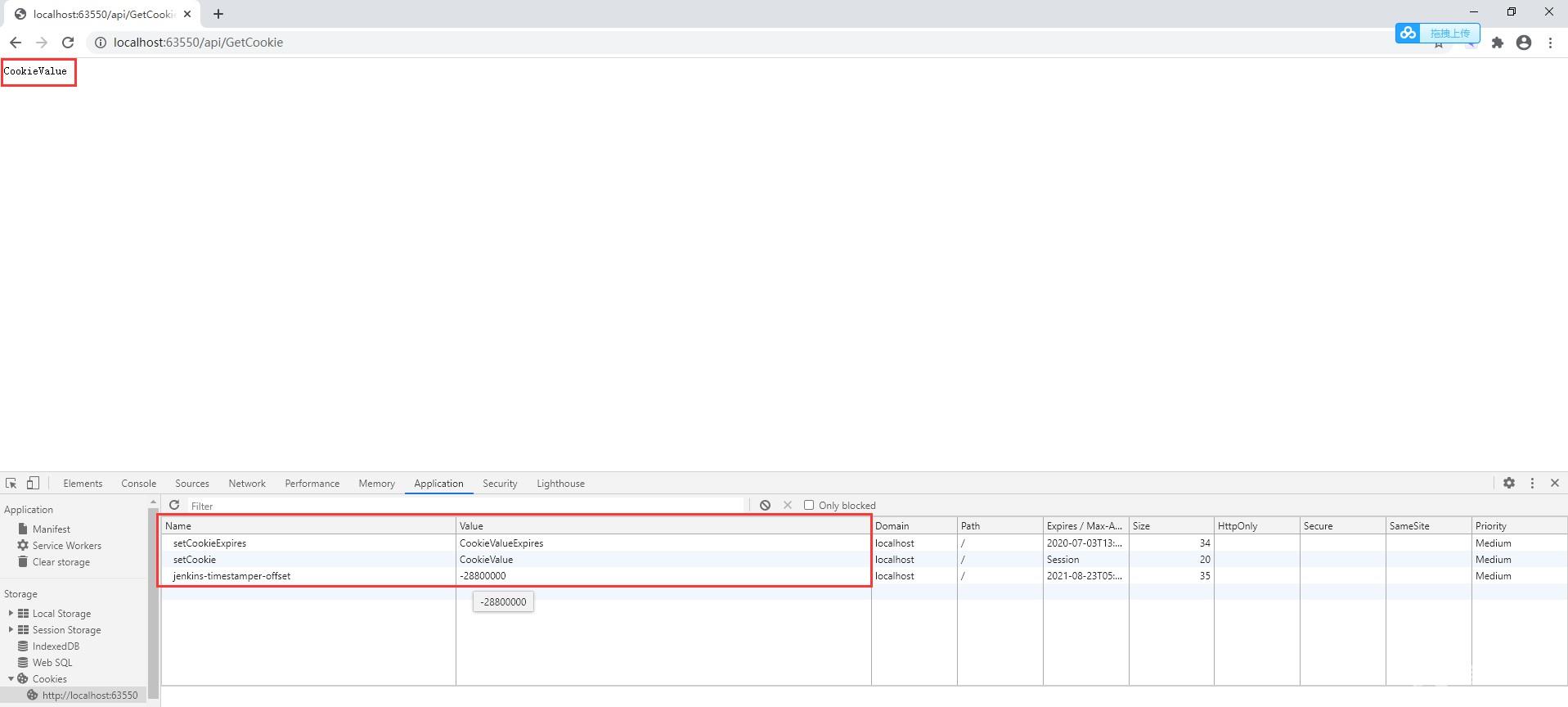Open Clear storage in the Application sidebar

61,562
